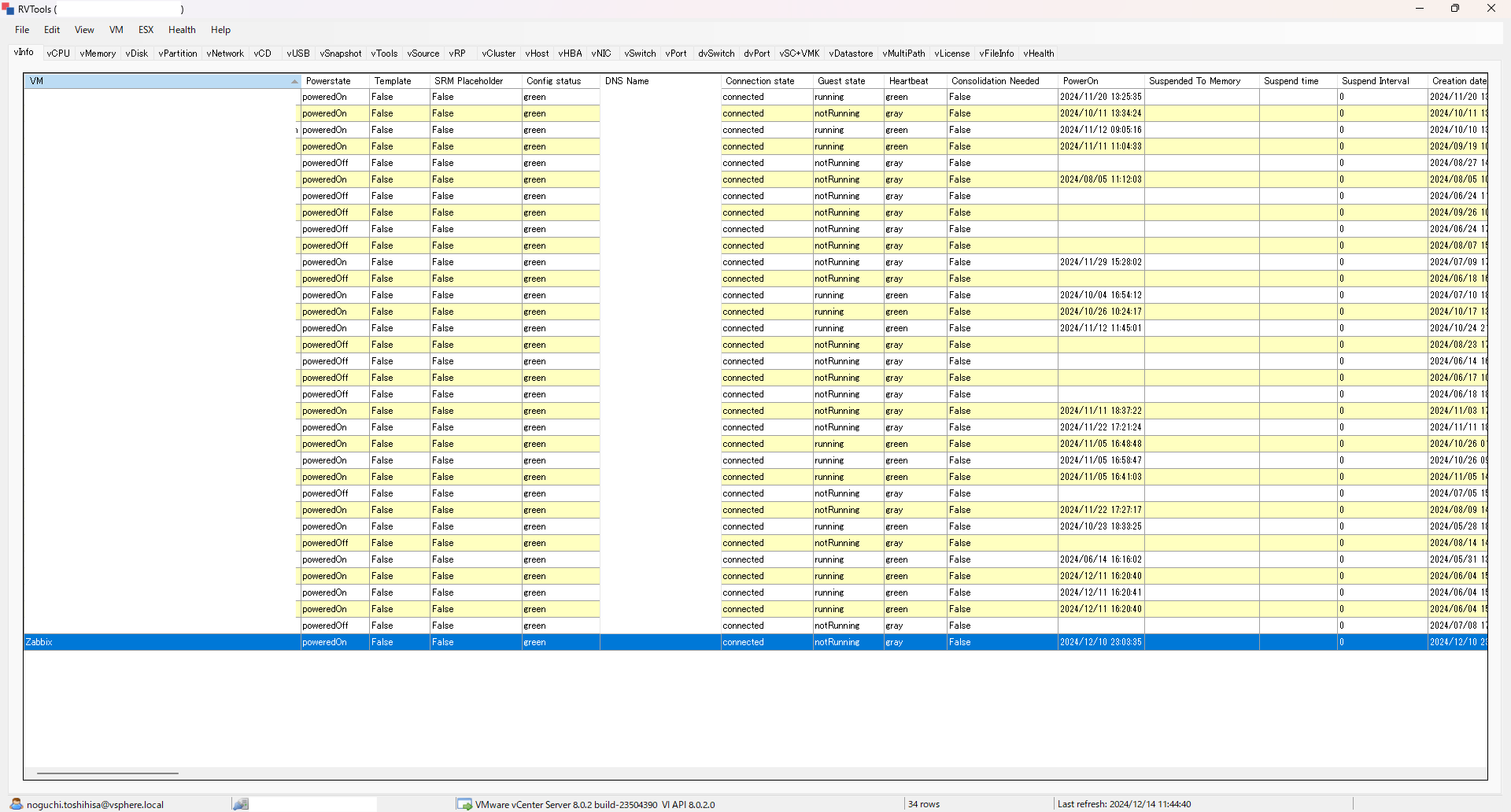Select the Zabbix VM row
The width and height of the screenshot is (1511, 812).
click(755, 642)
